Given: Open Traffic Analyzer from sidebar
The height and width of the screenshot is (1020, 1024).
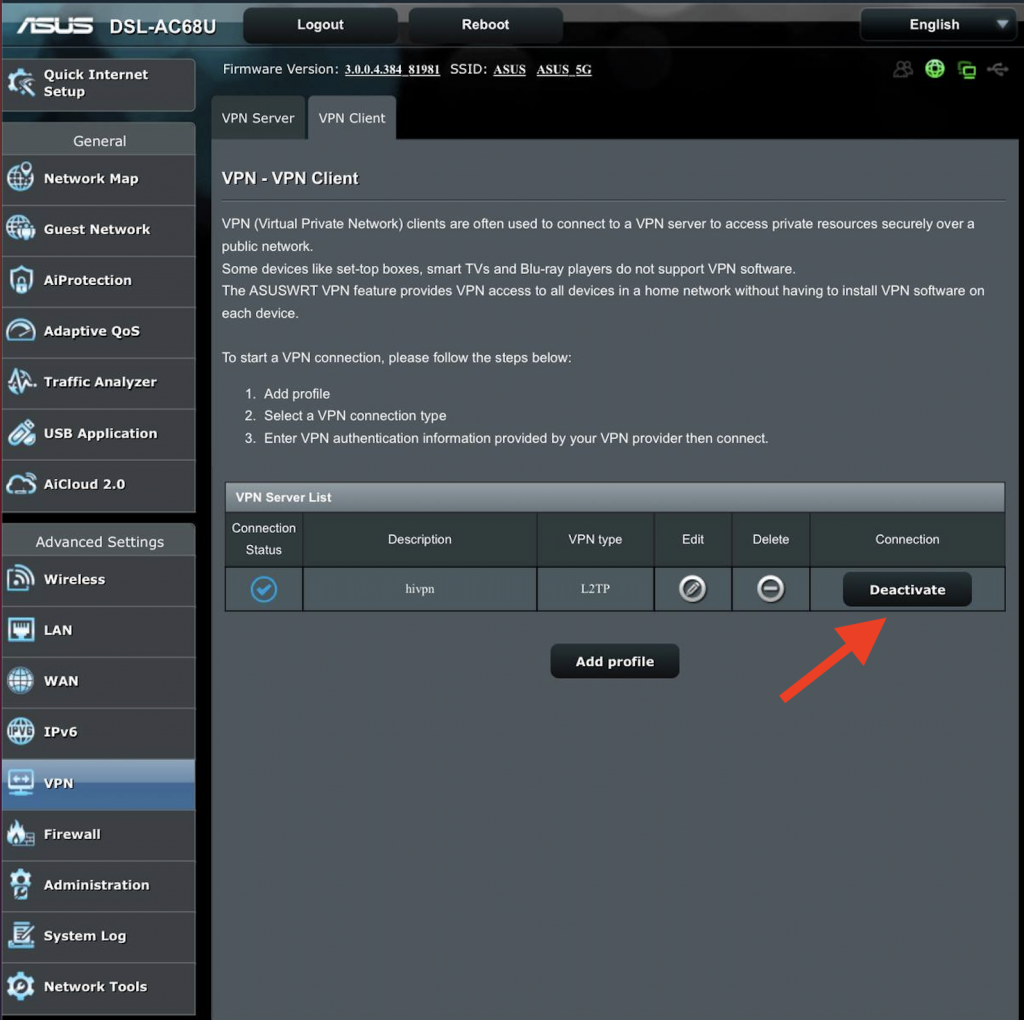Looking at the screenshot, I should (98, 382).
